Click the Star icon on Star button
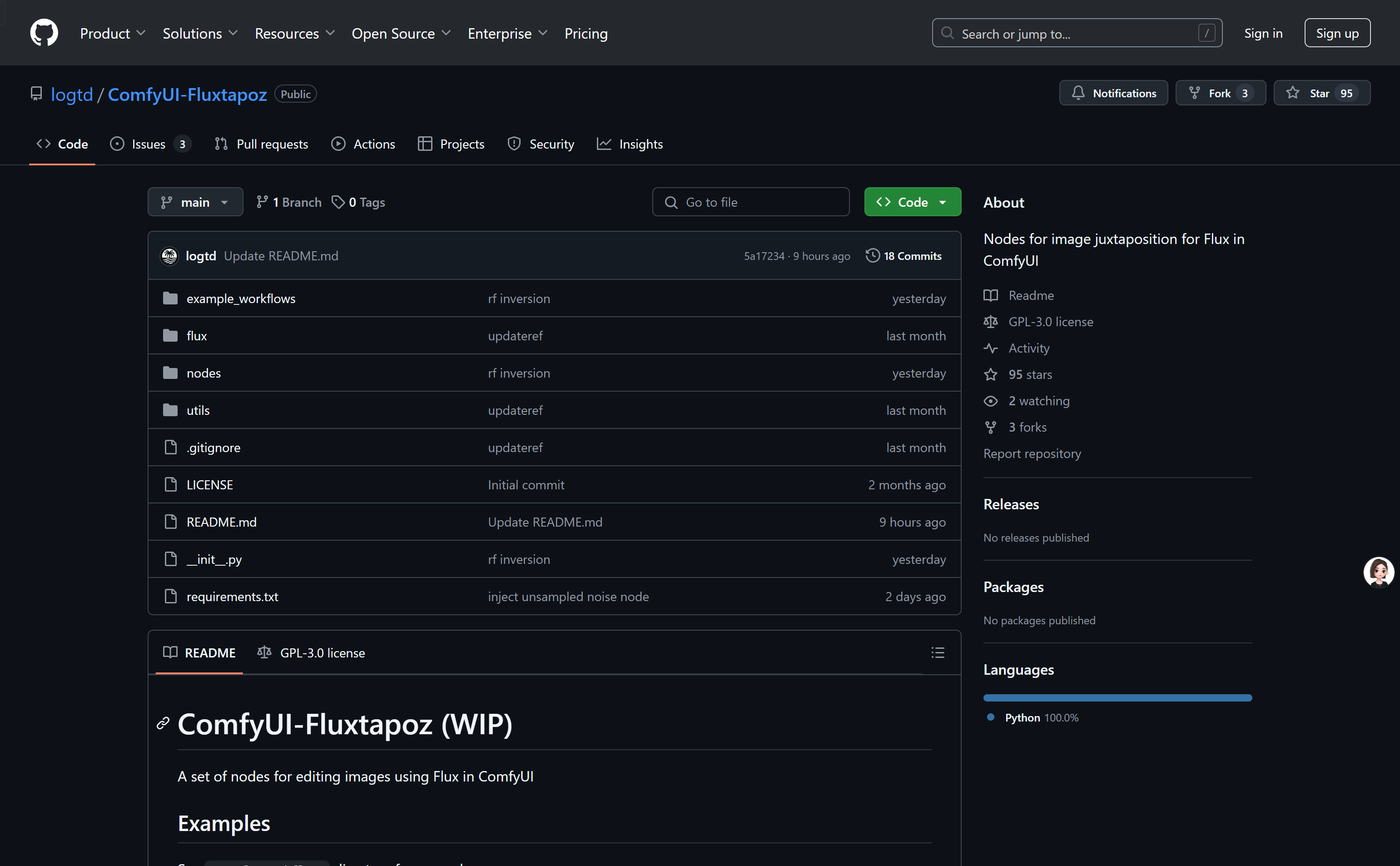1400x866 pixels. tap(1293, 93)
